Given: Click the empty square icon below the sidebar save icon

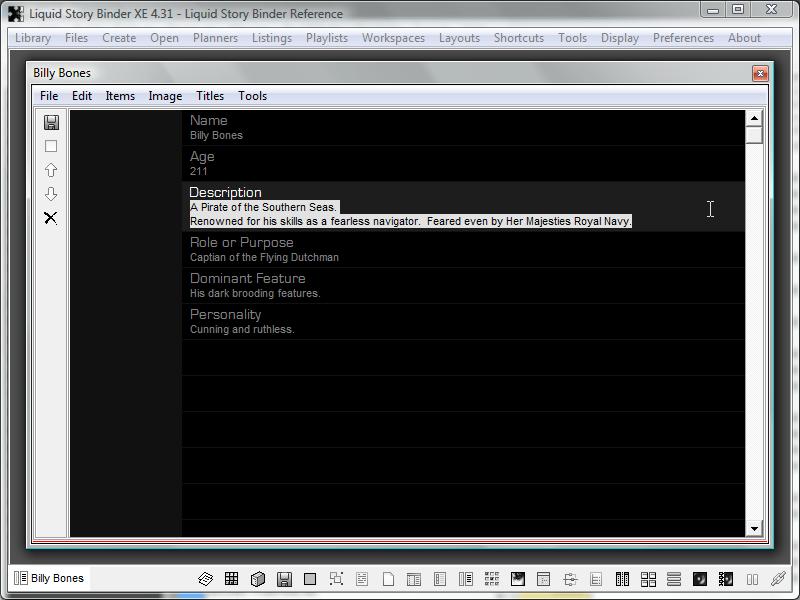Looking at the screenshot, I should click(x=51, y=146).
